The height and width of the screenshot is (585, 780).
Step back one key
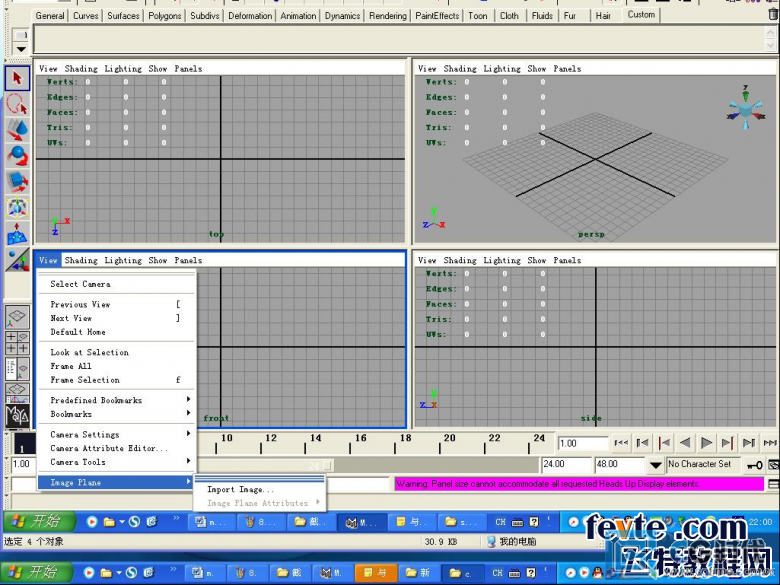[664, 443]
